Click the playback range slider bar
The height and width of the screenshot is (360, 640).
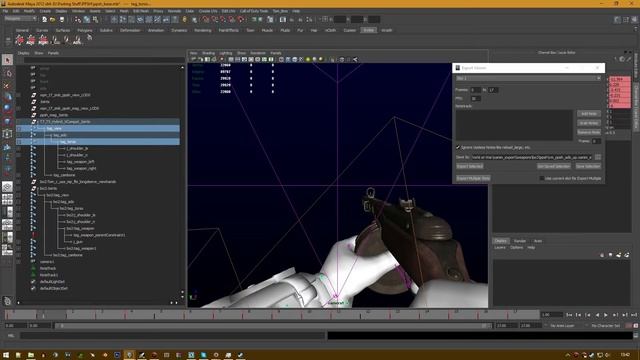pos(274,326)
